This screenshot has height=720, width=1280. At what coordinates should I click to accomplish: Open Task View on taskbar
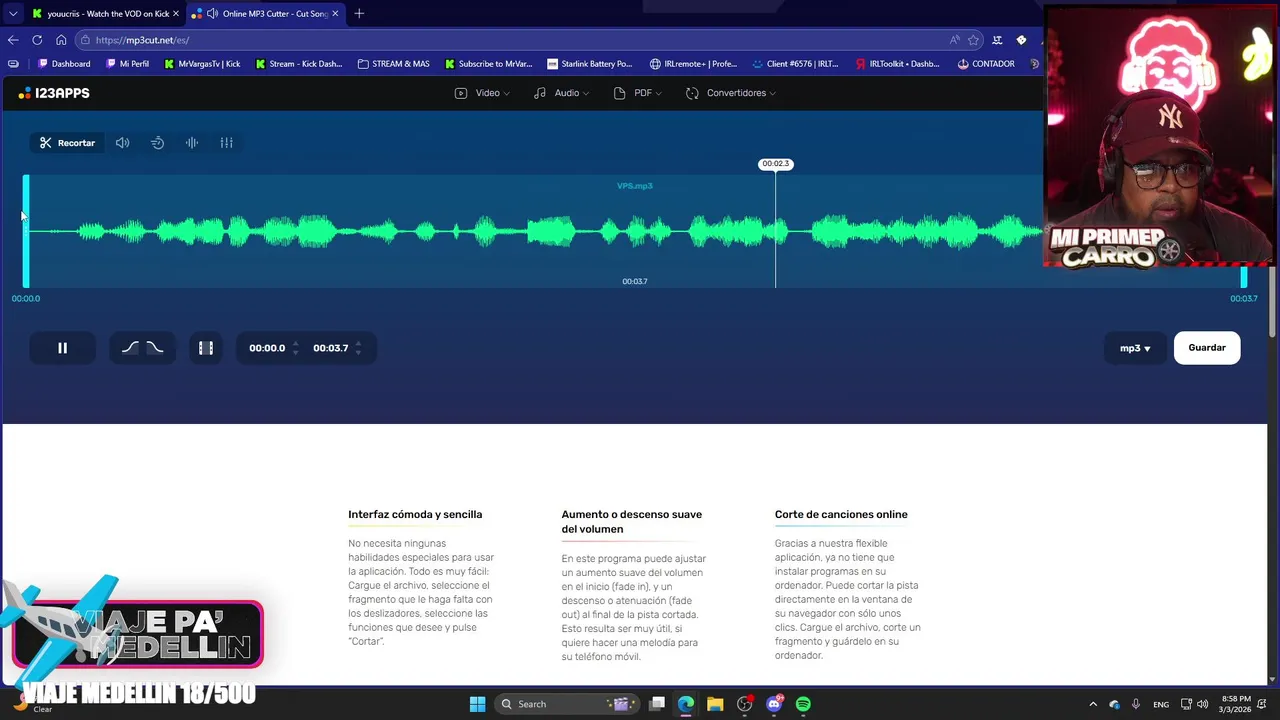657,704
